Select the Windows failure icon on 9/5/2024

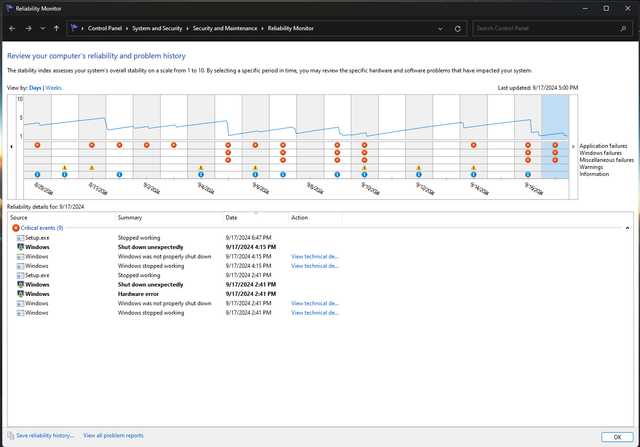click(x=228, y=152)
